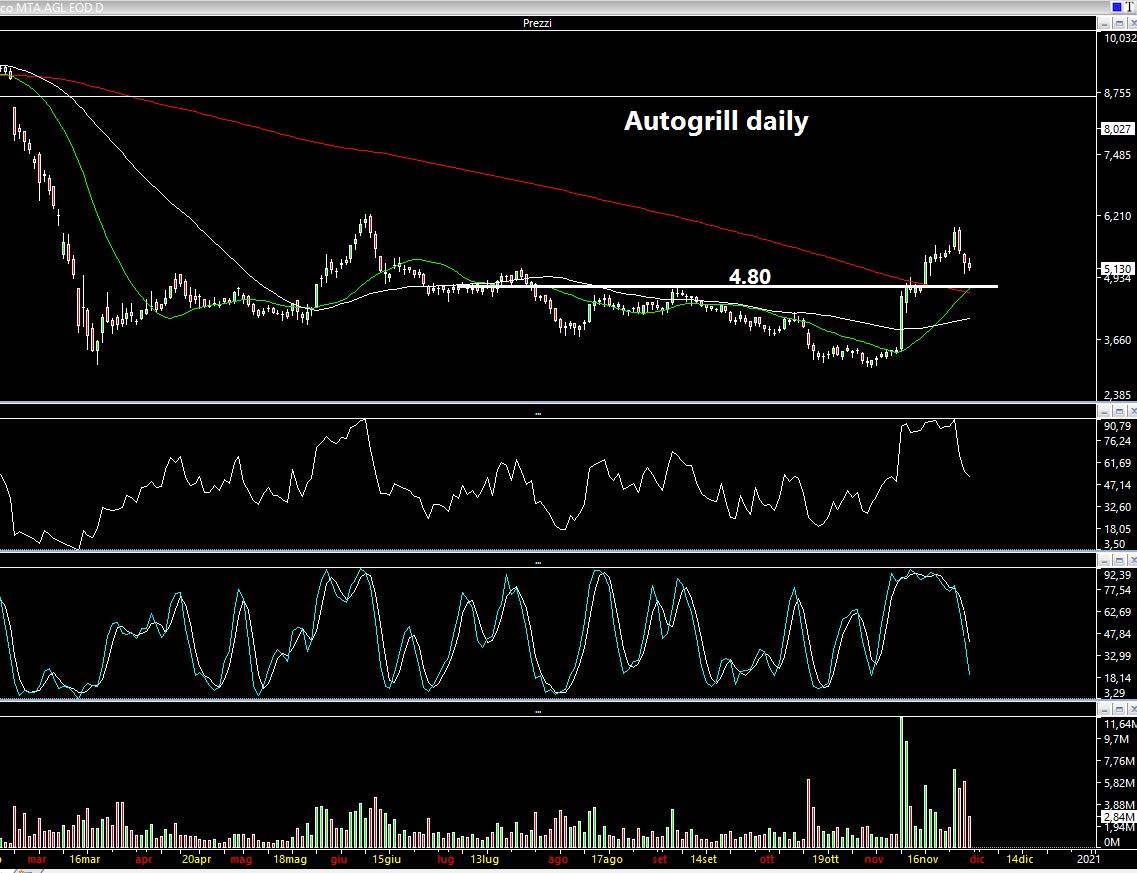Click the 0M volume scale value

[x=1112, y=843]
